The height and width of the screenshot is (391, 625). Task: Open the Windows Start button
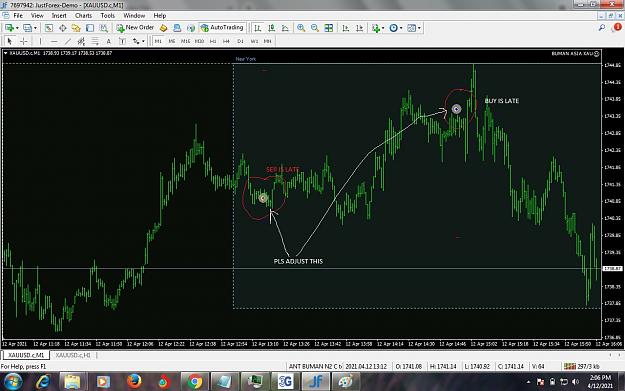[13, 382]
